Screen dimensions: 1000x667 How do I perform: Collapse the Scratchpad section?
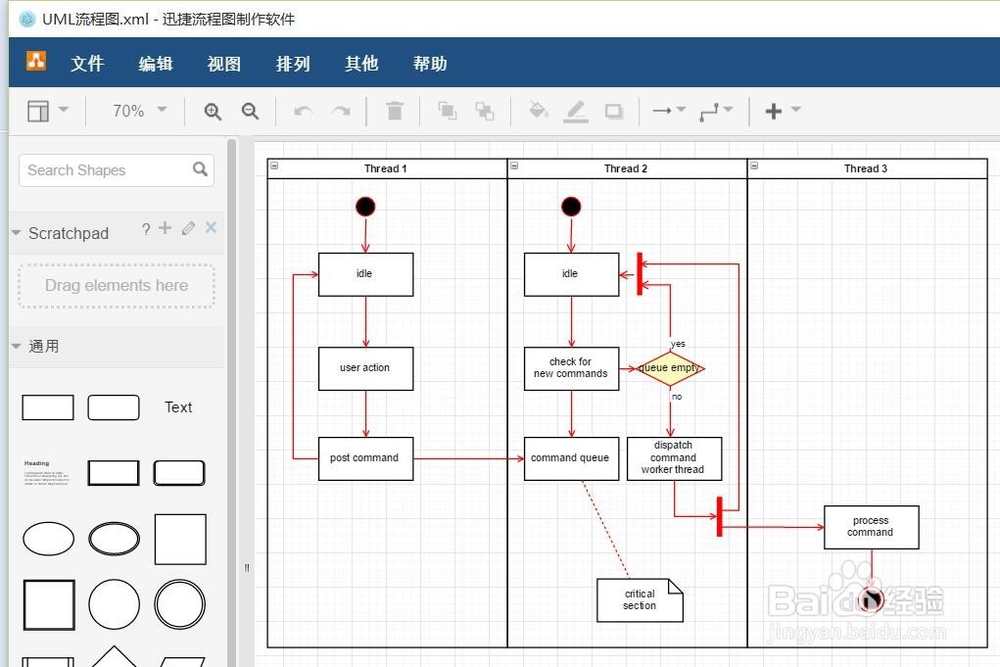pos(14,233)
